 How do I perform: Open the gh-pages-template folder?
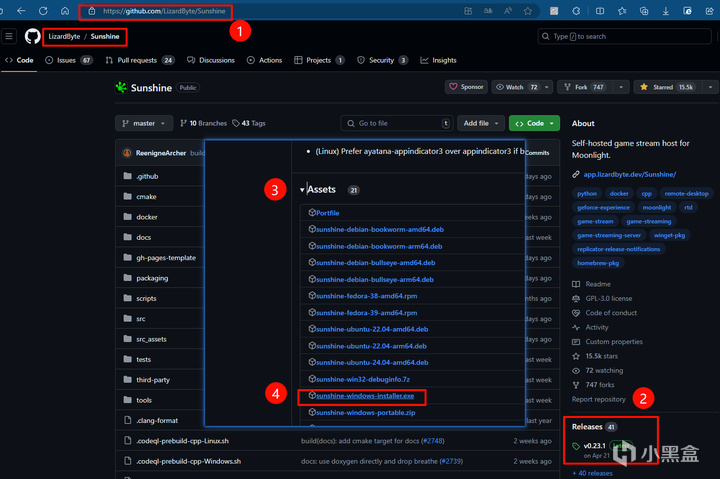click(166, 258)
